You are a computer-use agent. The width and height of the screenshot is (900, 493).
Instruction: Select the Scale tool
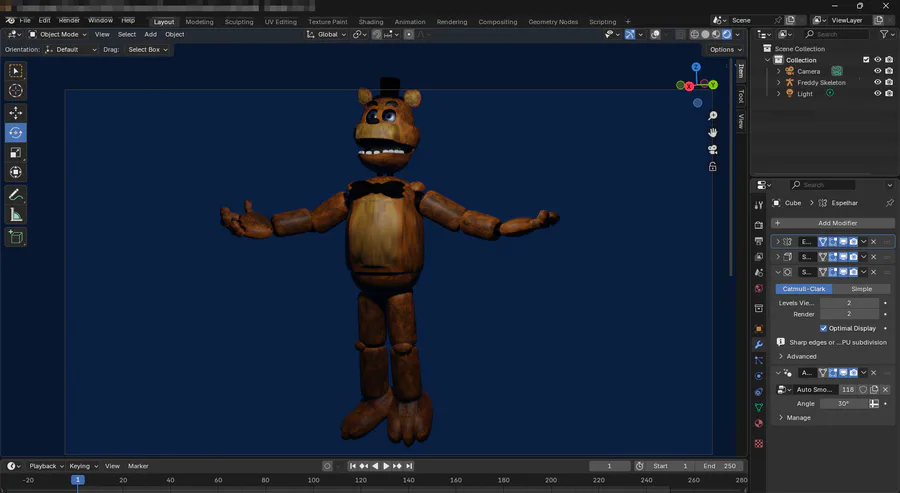16,152
